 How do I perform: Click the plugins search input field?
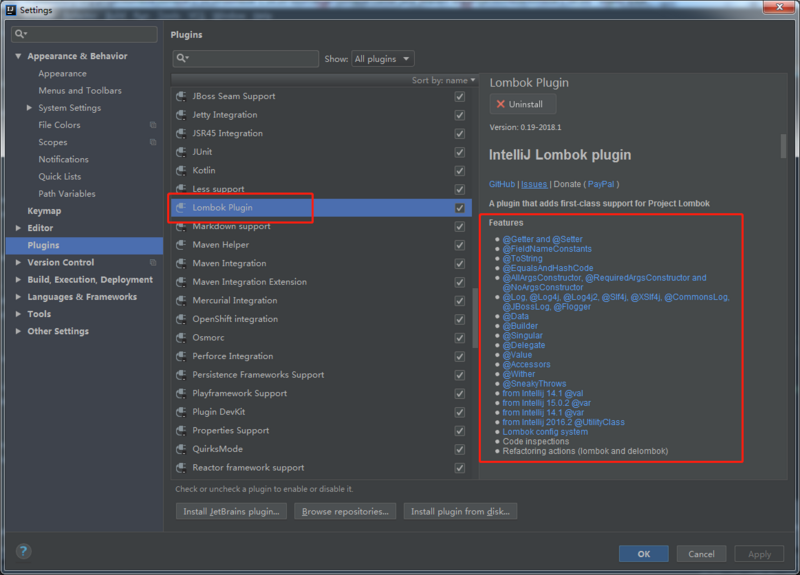click(245, 59)
